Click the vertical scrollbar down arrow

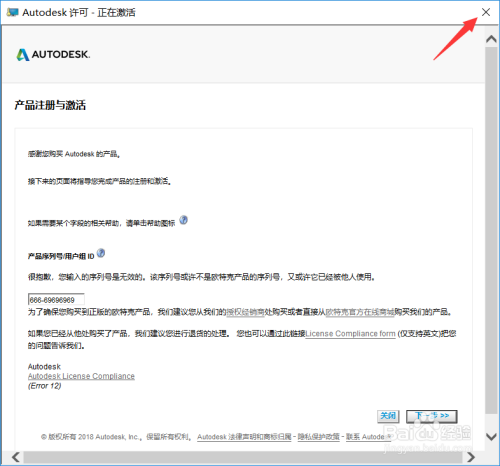491,436
